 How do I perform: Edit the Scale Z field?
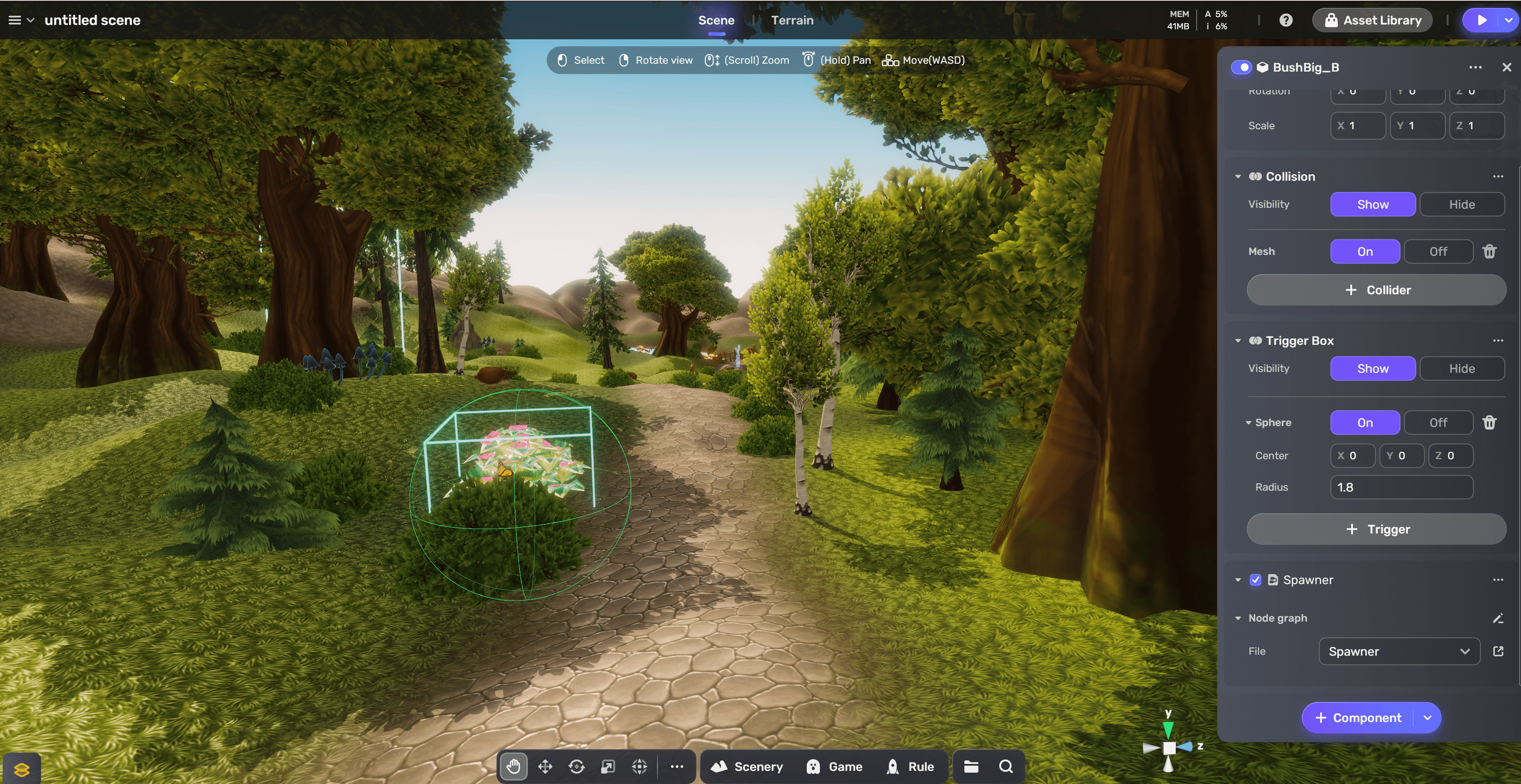click(1477, 126)
